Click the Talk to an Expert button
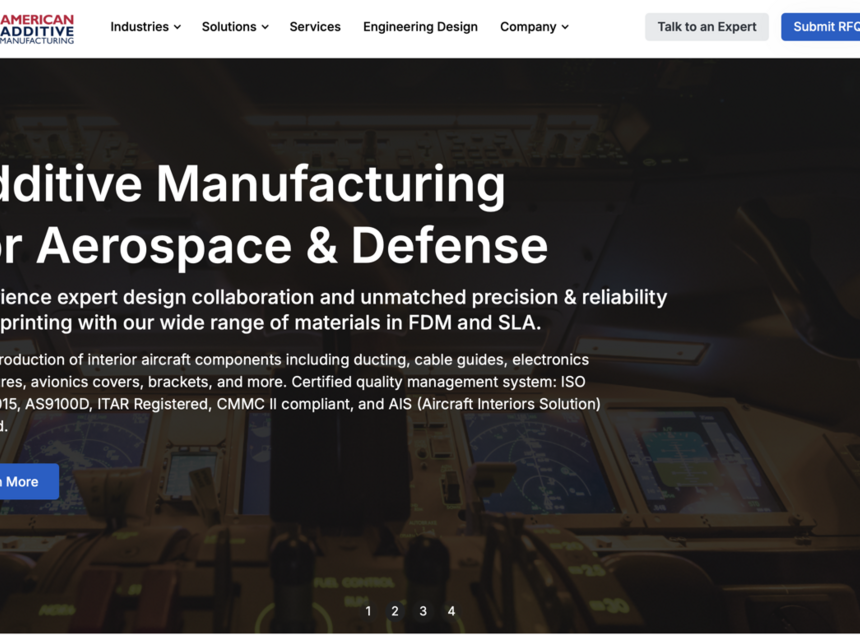 click(706, 27)
